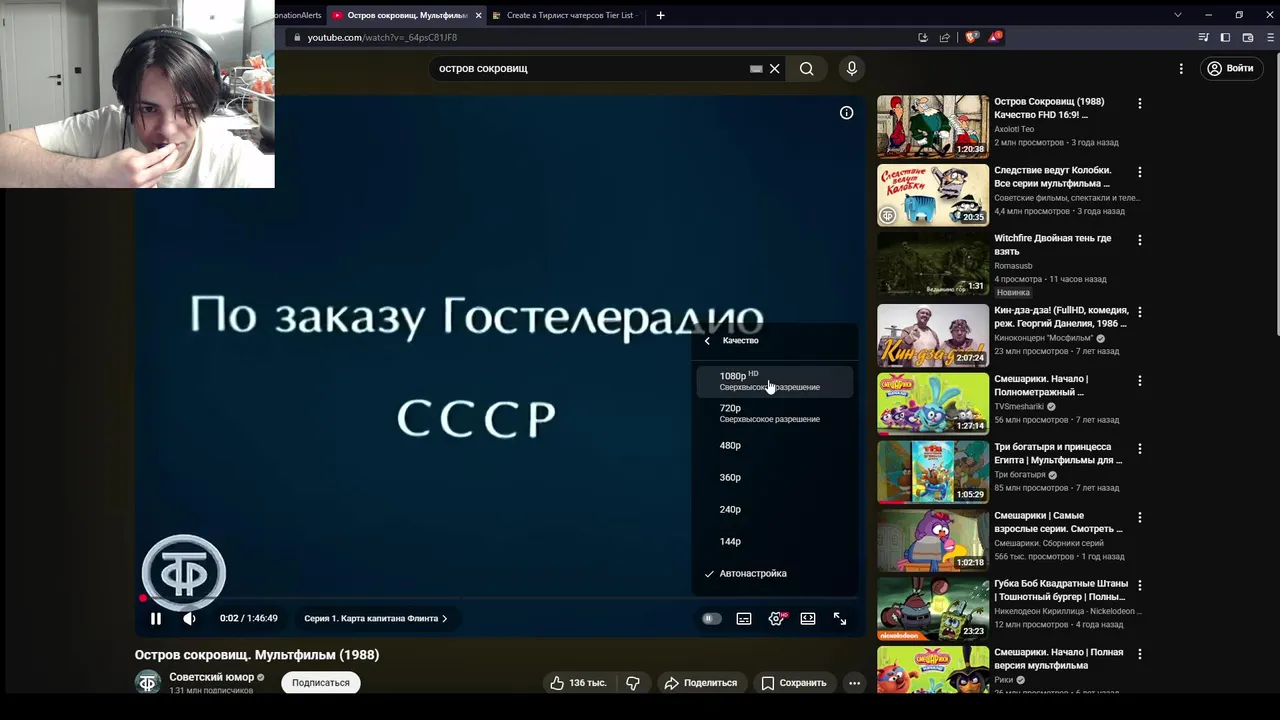Open the on-screen keyboard icon in search
Screen dimensions: 1280x720
(x=756, y=69)
